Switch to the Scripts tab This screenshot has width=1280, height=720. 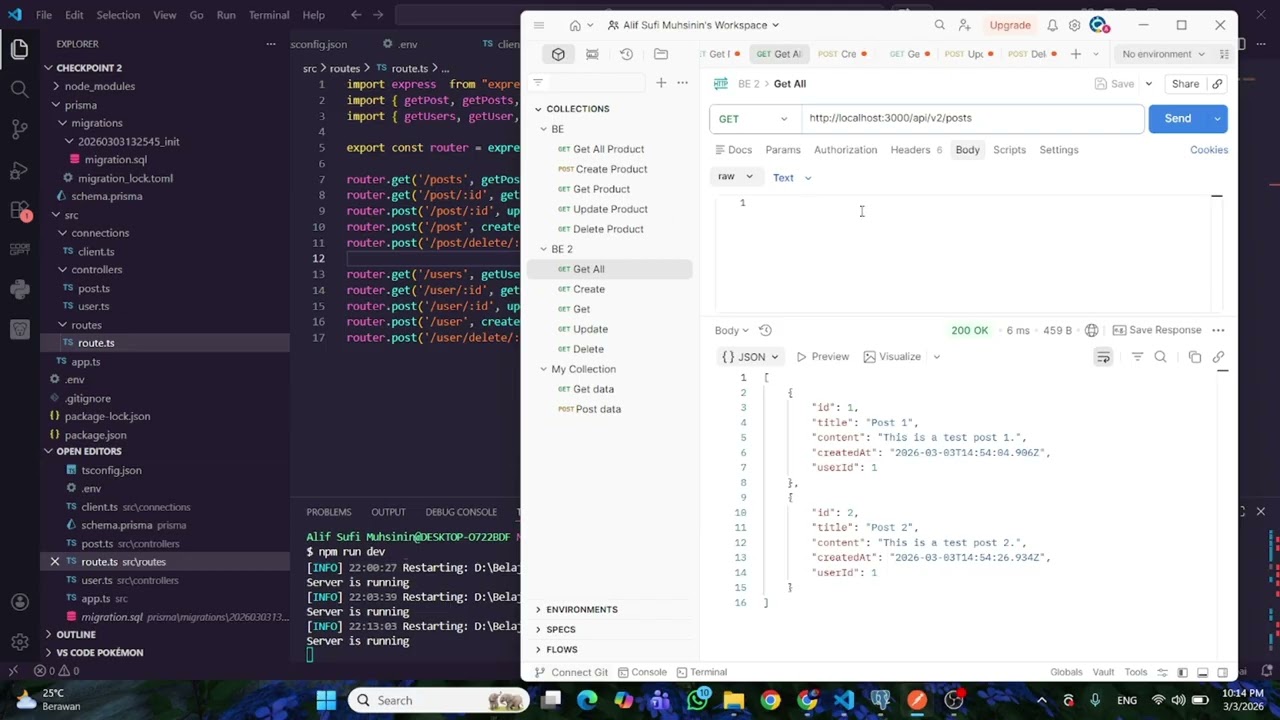(x=1009, y=150)
